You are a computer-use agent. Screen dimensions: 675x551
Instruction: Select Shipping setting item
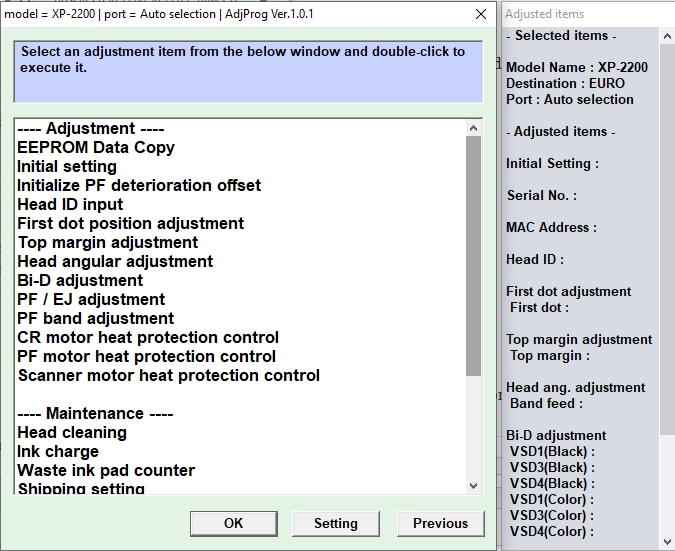pyautogui.click(x=81, y=488)
